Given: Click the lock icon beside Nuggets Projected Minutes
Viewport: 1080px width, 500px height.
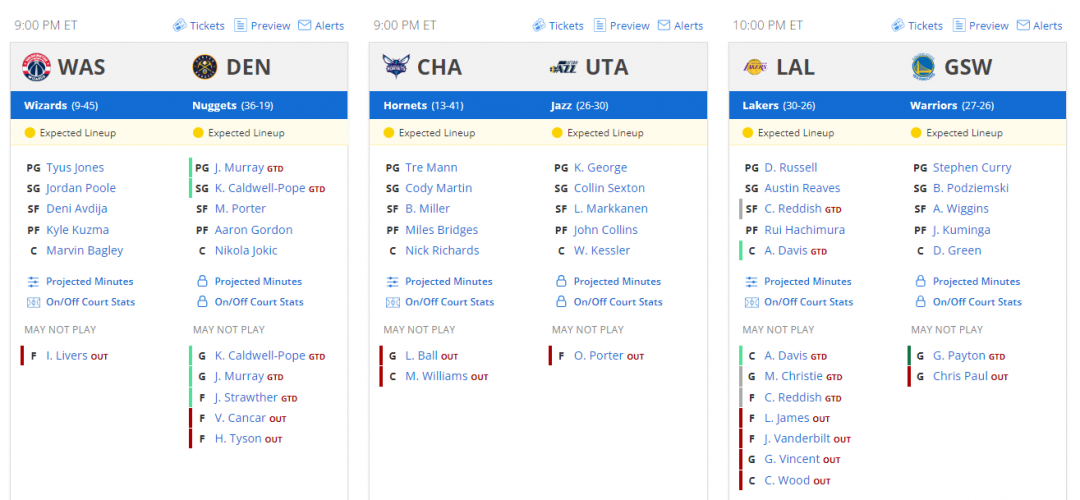Looking at the screenshot, I should [201, 282].
